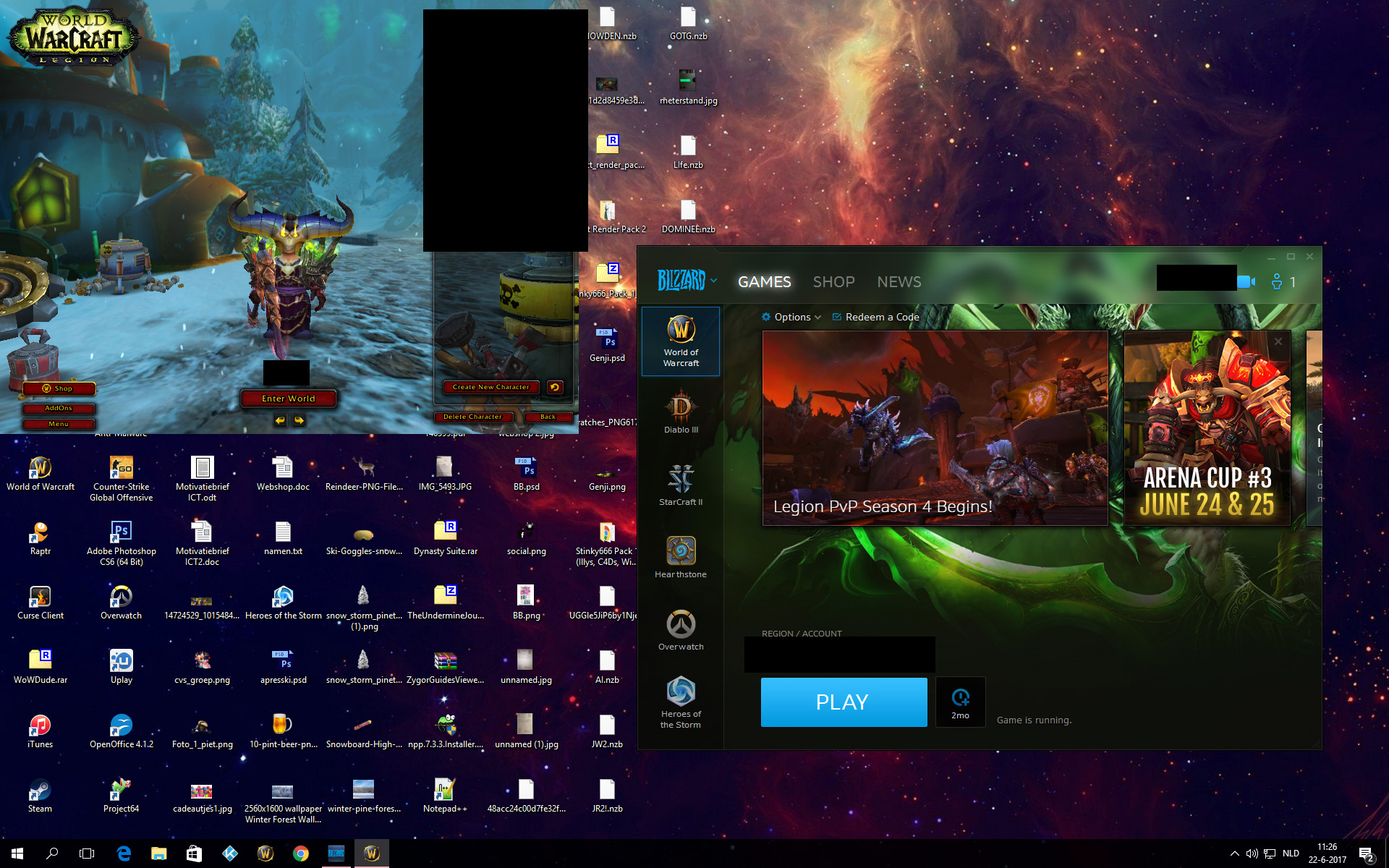Open Steam desktop shortcut

pyautogui.click(x=41, y=796)
